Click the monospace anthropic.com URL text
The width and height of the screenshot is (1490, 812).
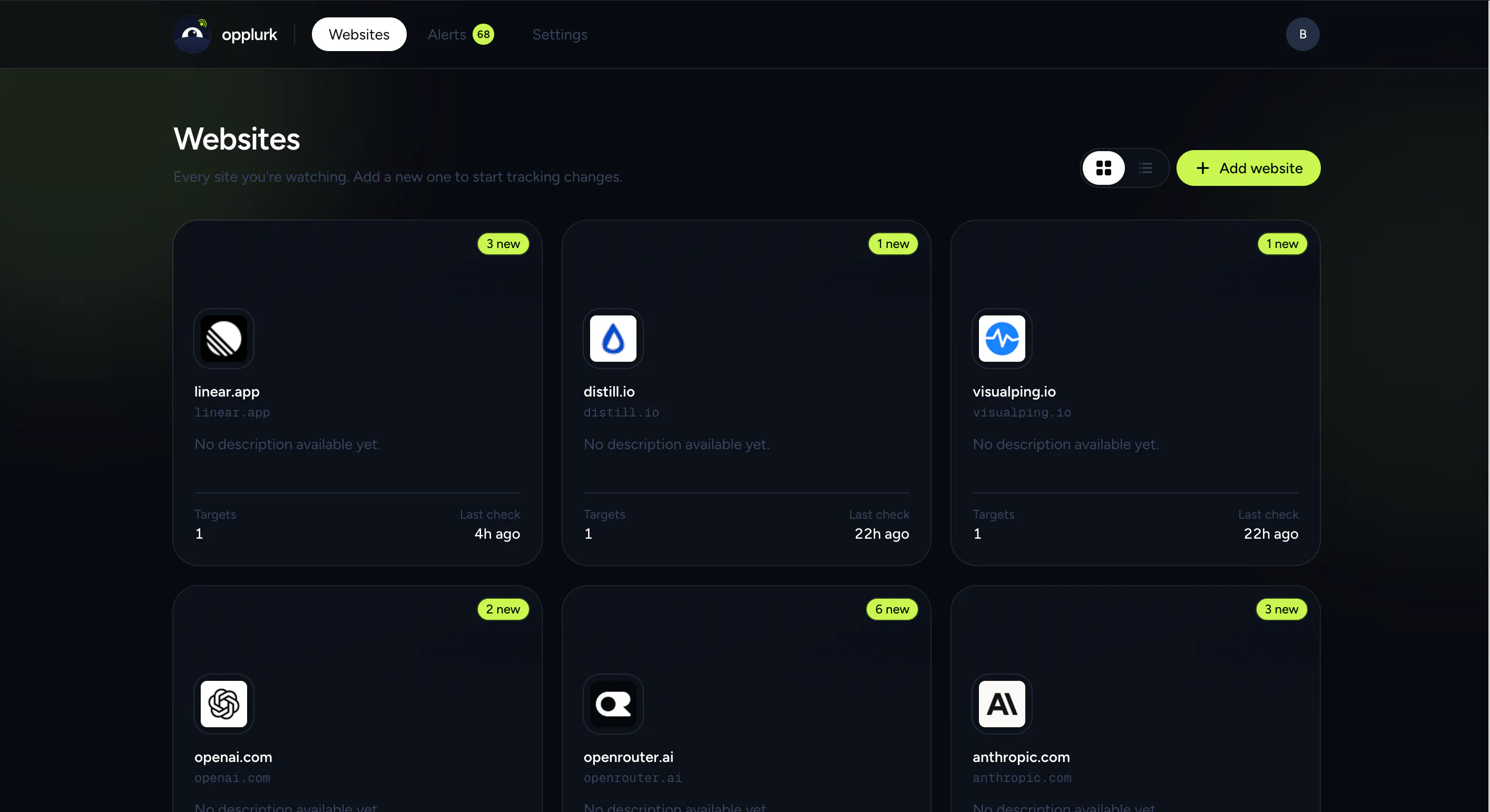[1022, 777]
